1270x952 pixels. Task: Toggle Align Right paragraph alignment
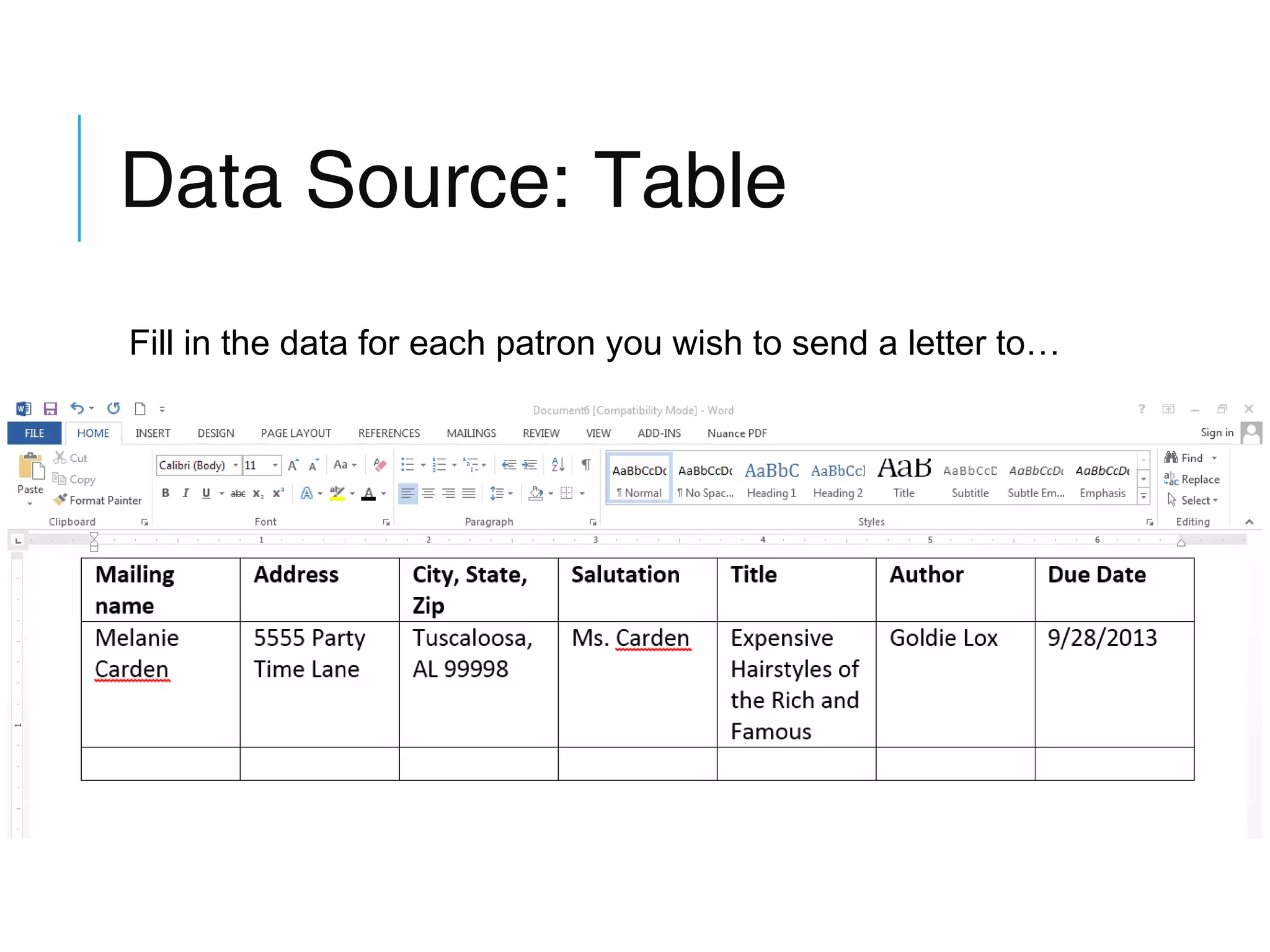coord(448,493)
